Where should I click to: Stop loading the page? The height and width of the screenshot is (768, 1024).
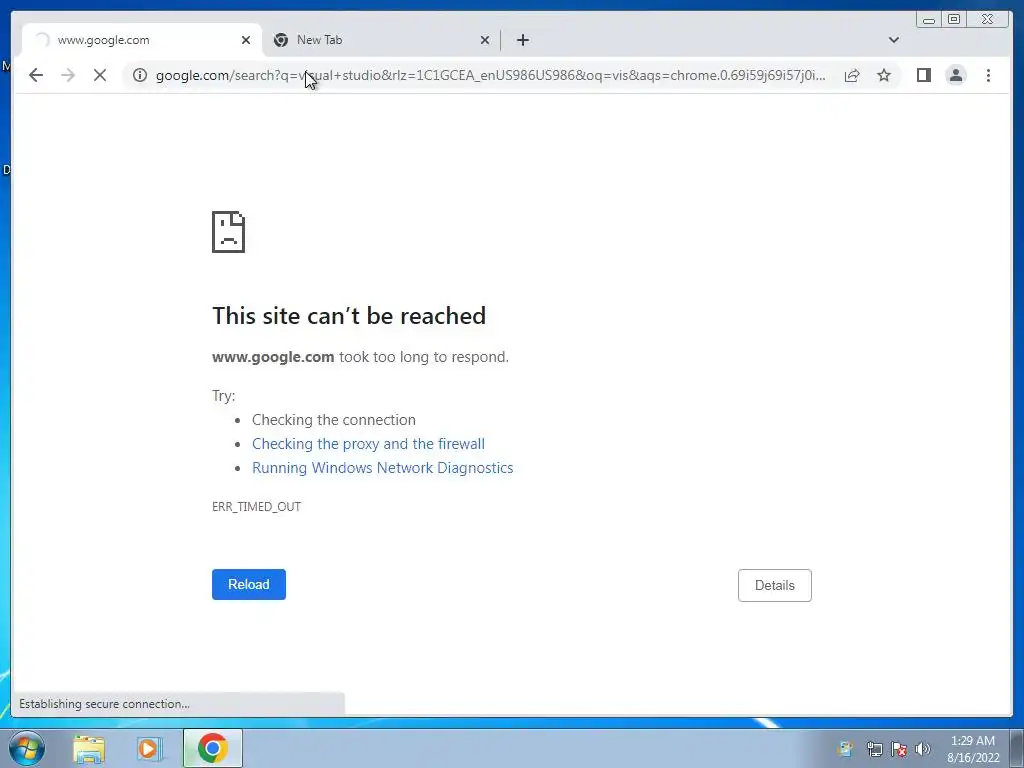click(x=100, y=75)
